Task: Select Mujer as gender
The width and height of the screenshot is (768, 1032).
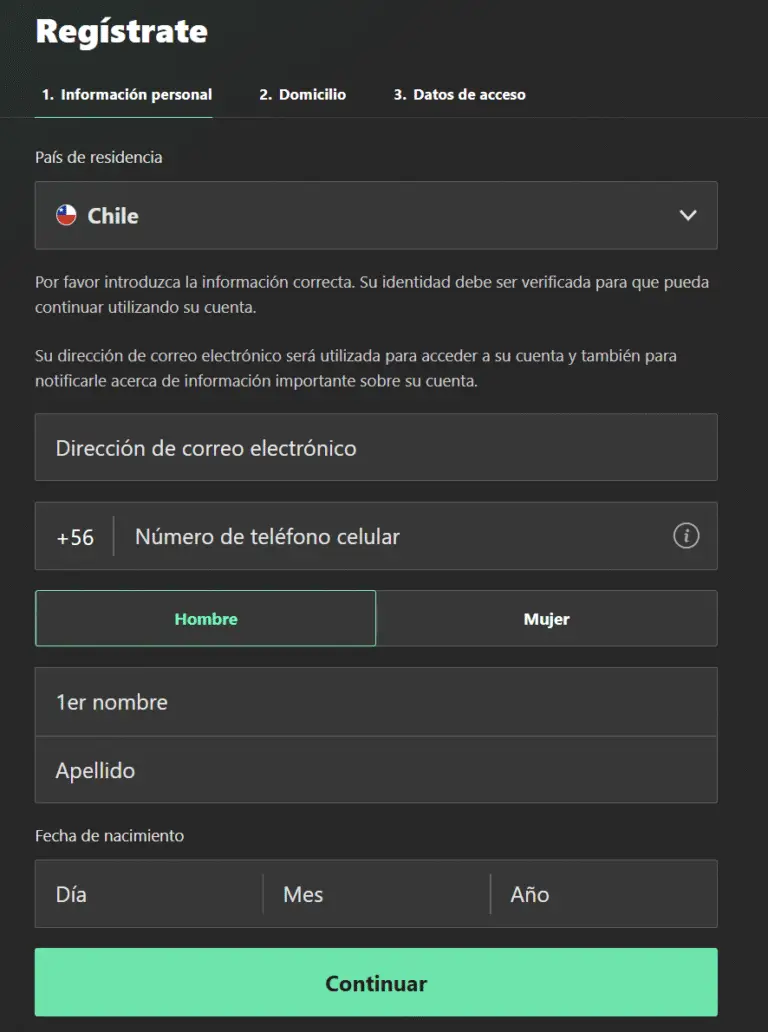Action: click(546, 619)
